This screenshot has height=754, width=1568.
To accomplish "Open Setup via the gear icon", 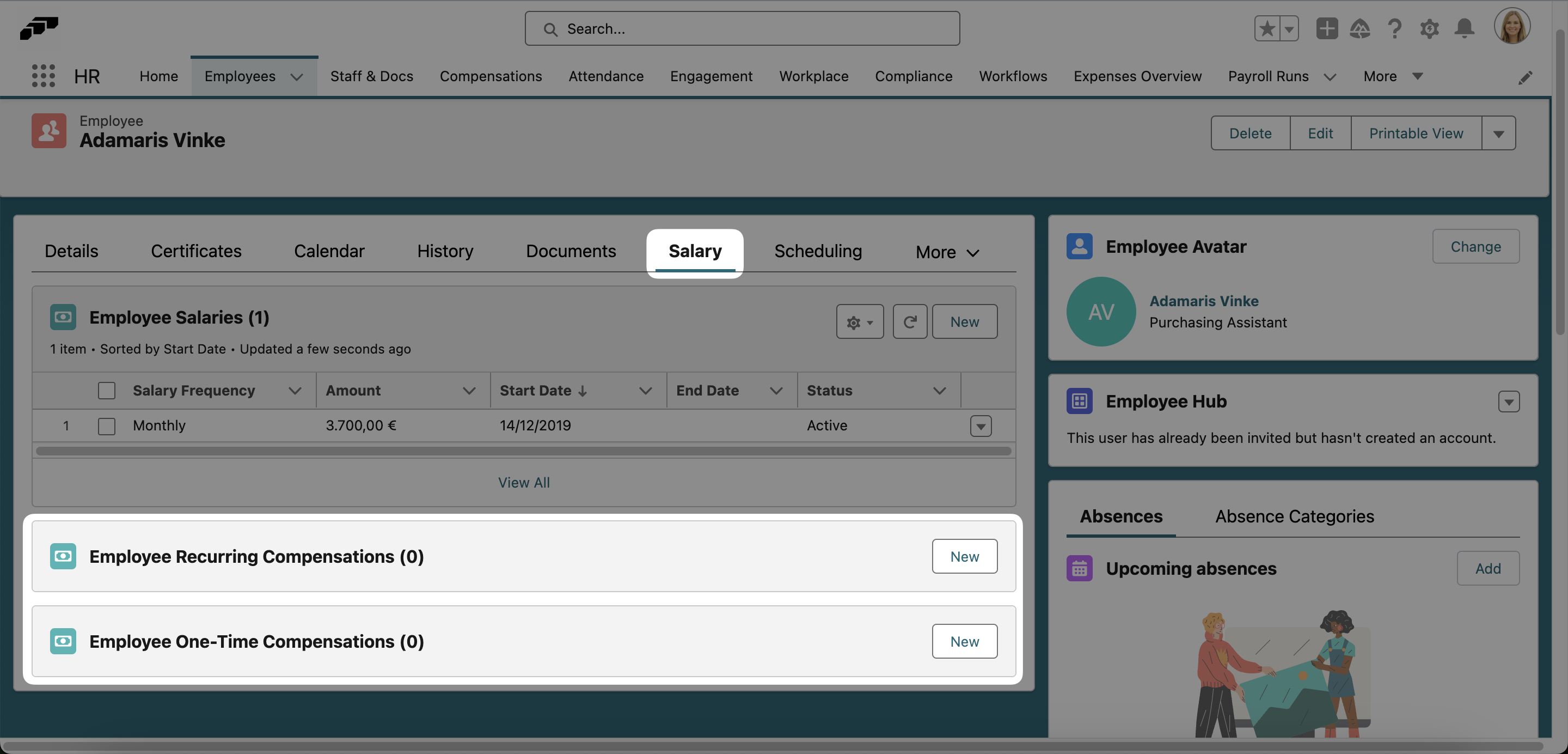I will coord(1429,28).
